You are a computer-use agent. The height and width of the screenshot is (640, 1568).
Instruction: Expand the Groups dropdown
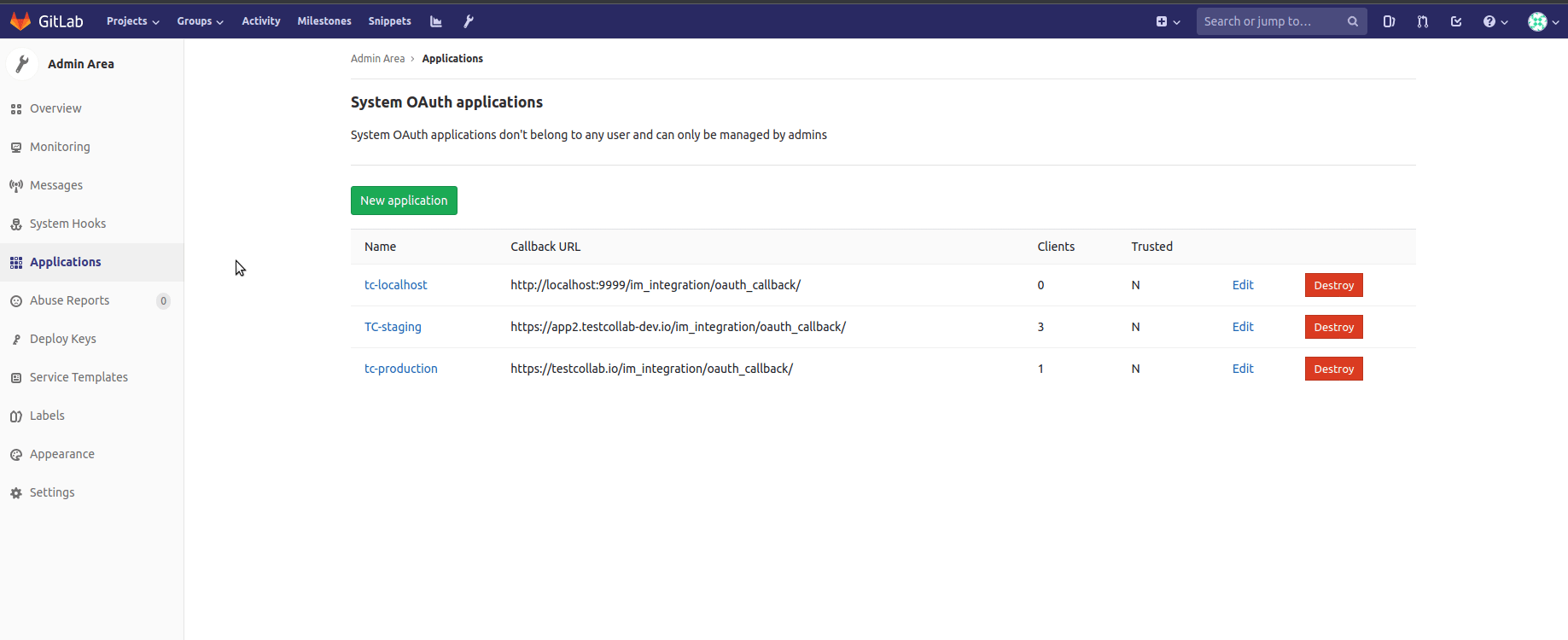point(200,21)
